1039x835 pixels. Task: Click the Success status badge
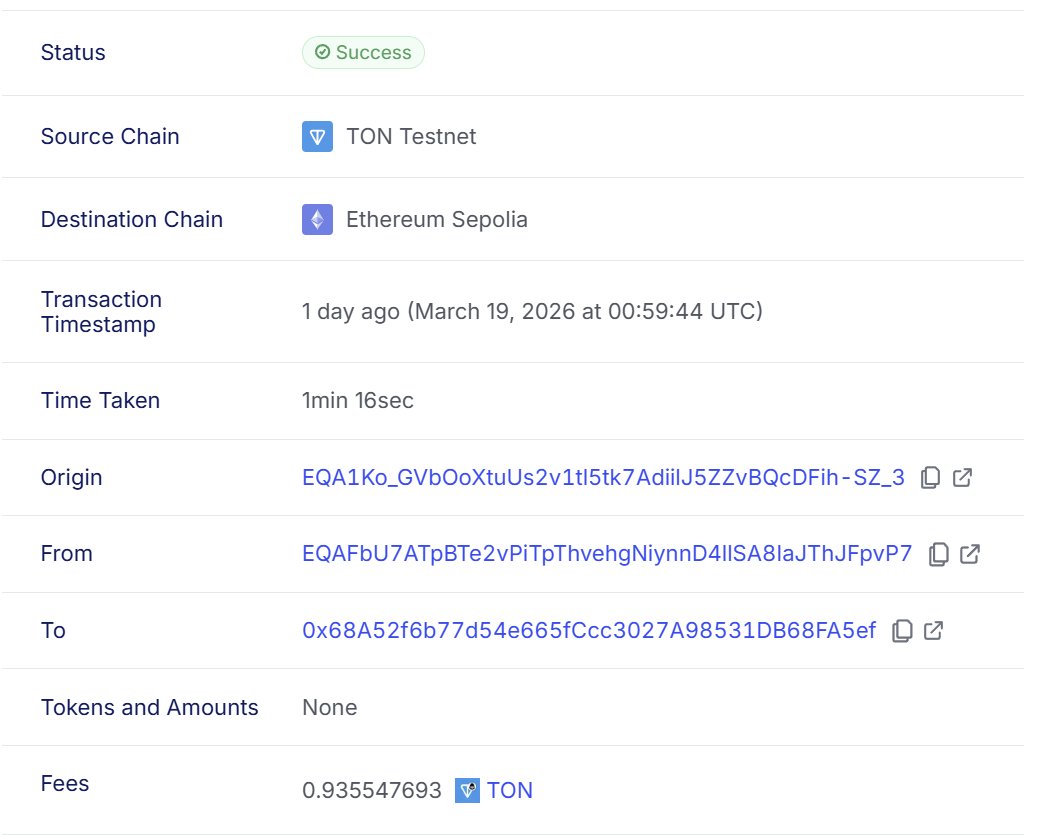(363, 52)
